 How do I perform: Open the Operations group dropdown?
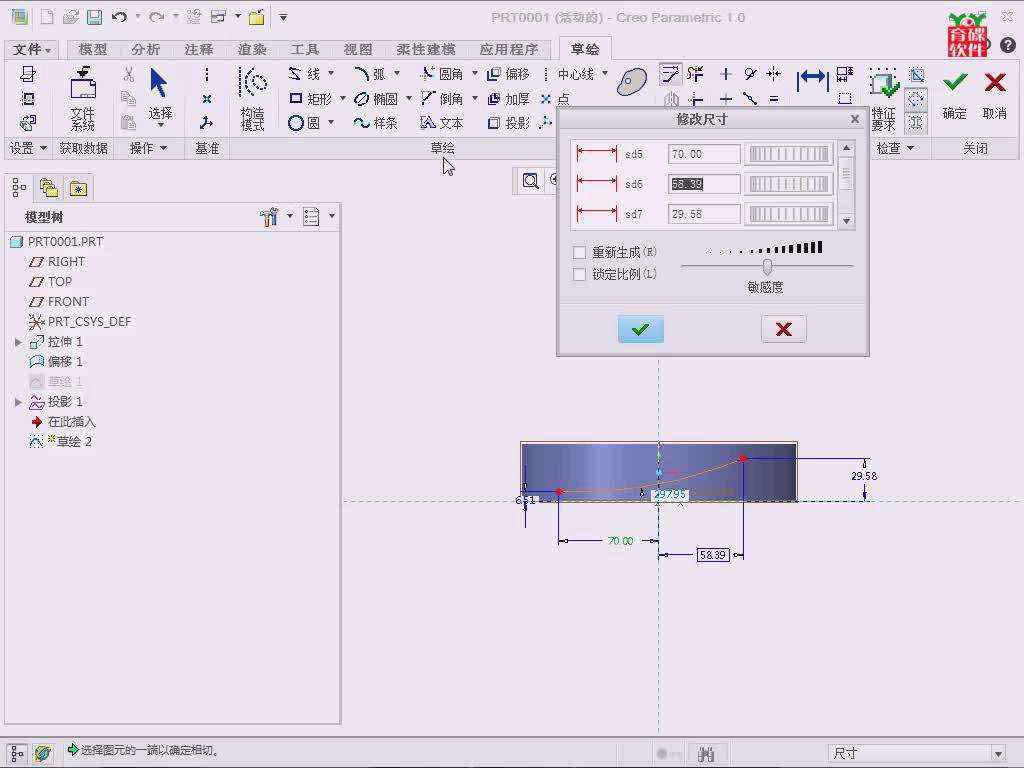[148, 148]
